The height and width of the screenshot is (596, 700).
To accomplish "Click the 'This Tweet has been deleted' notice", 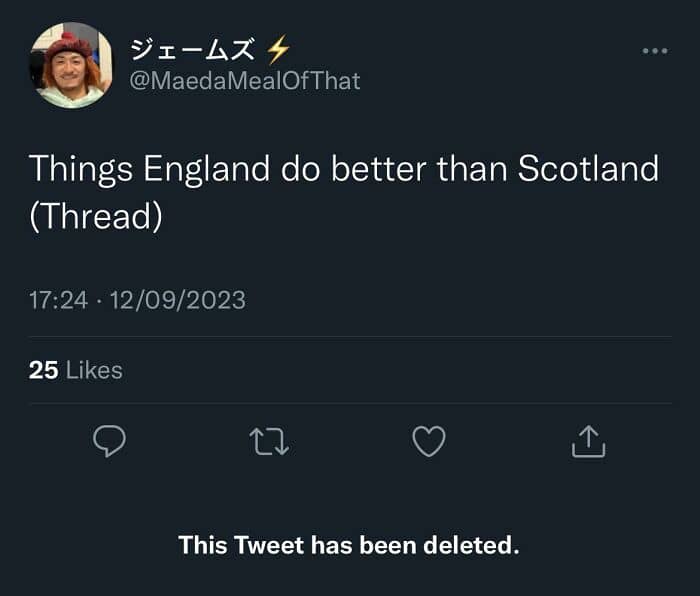I will pos(349,545).
